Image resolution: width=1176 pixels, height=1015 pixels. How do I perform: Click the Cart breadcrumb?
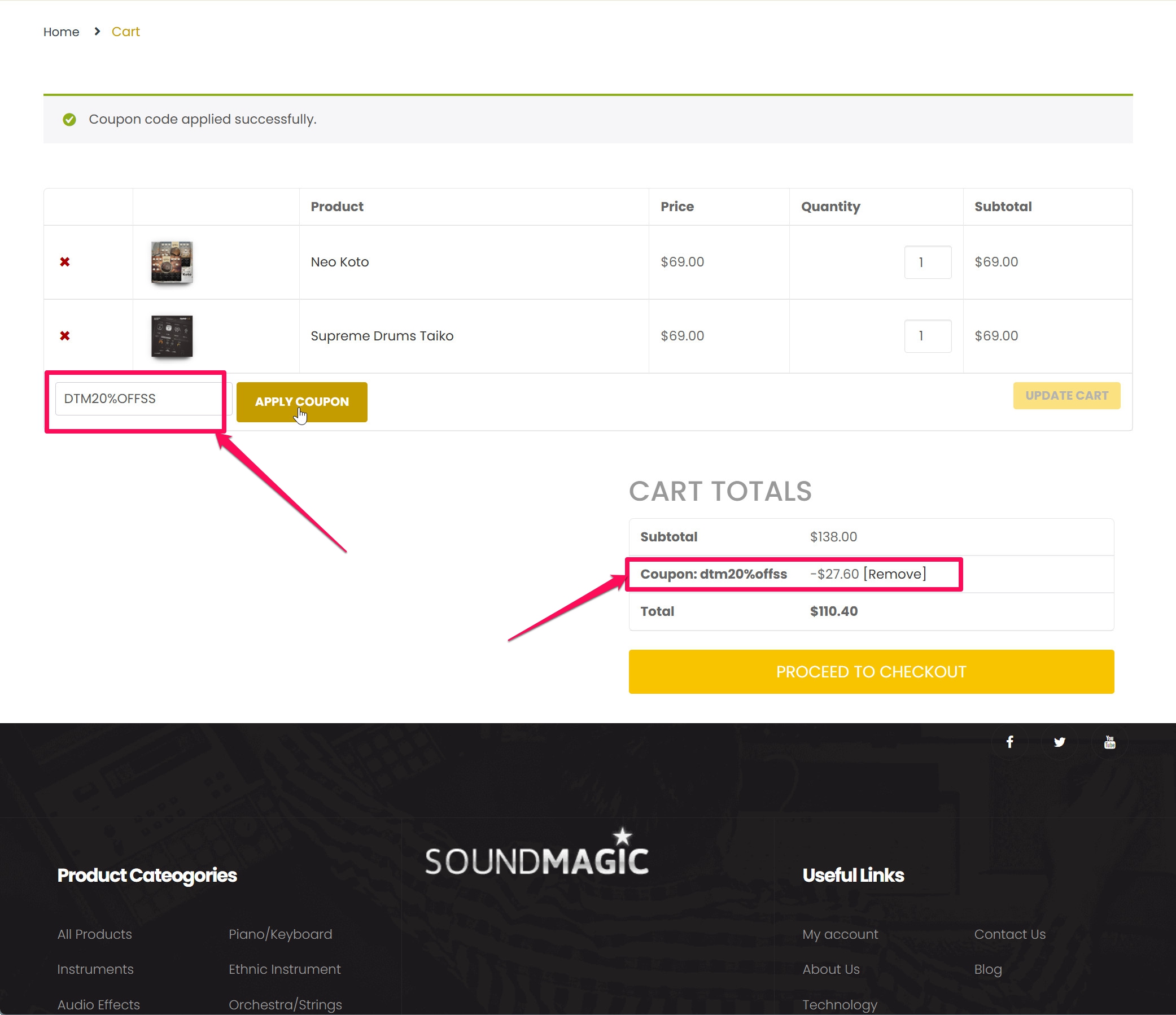pyautogui.click(x=125, y=32)
